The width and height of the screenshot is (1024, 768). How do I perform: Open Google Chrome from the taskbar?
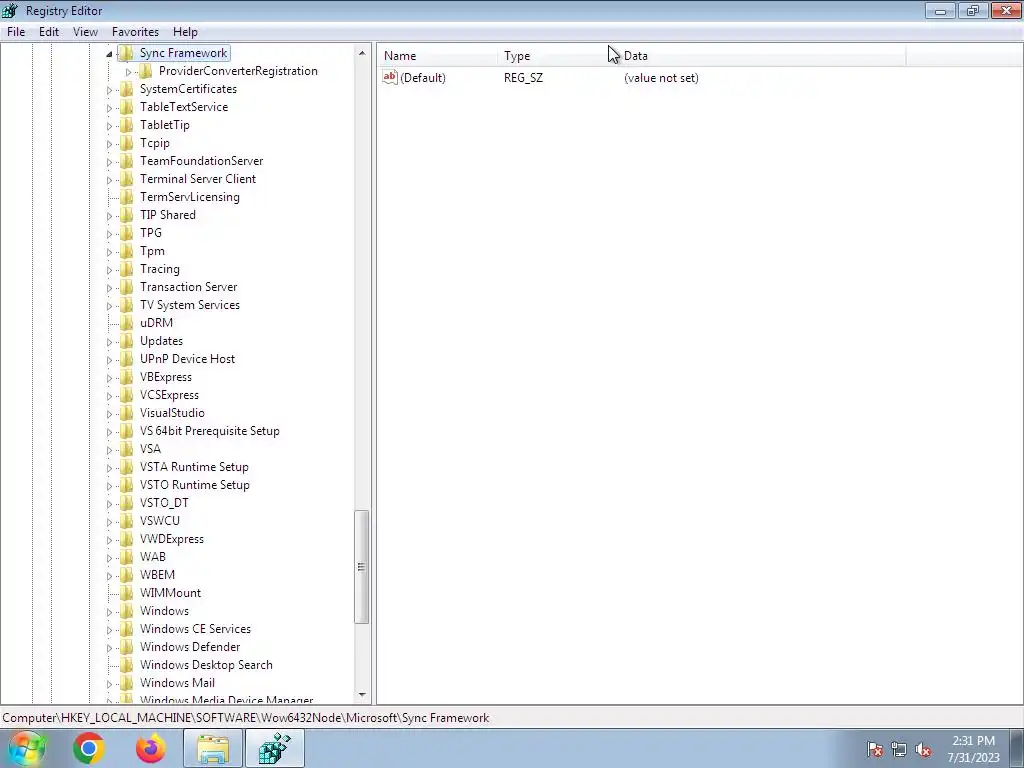pos(89,748)
